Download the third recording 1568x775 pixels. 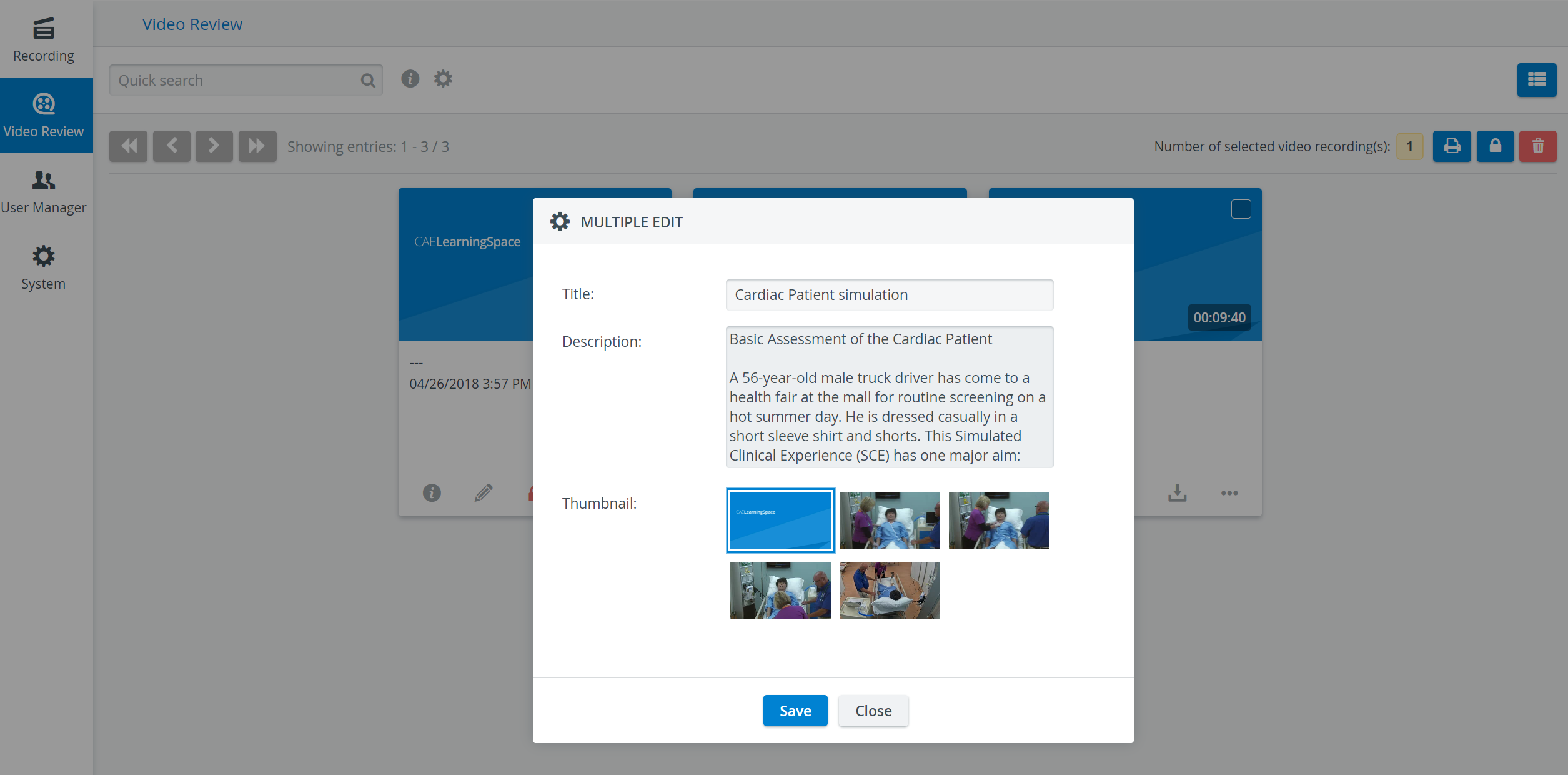coord(1178,493)
